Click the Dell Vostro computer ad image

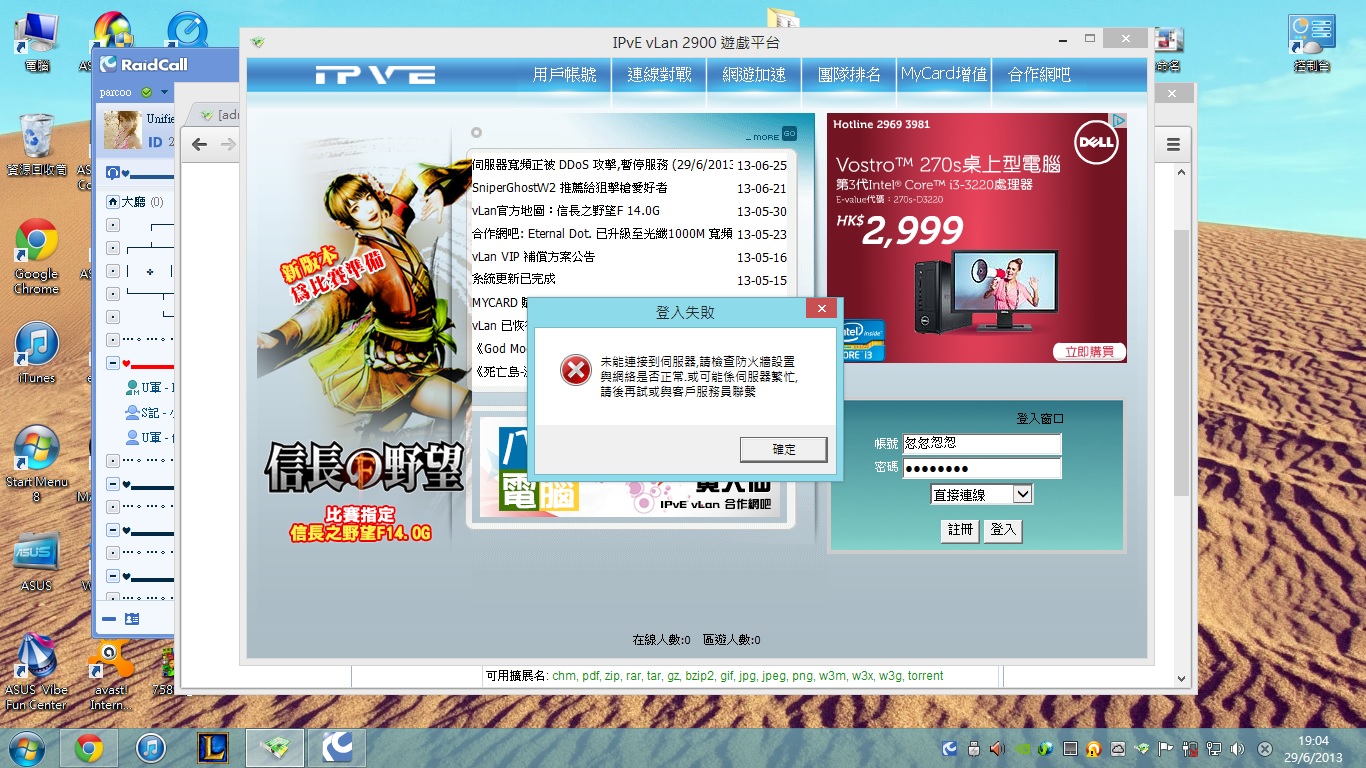click(x=976, y=238)
